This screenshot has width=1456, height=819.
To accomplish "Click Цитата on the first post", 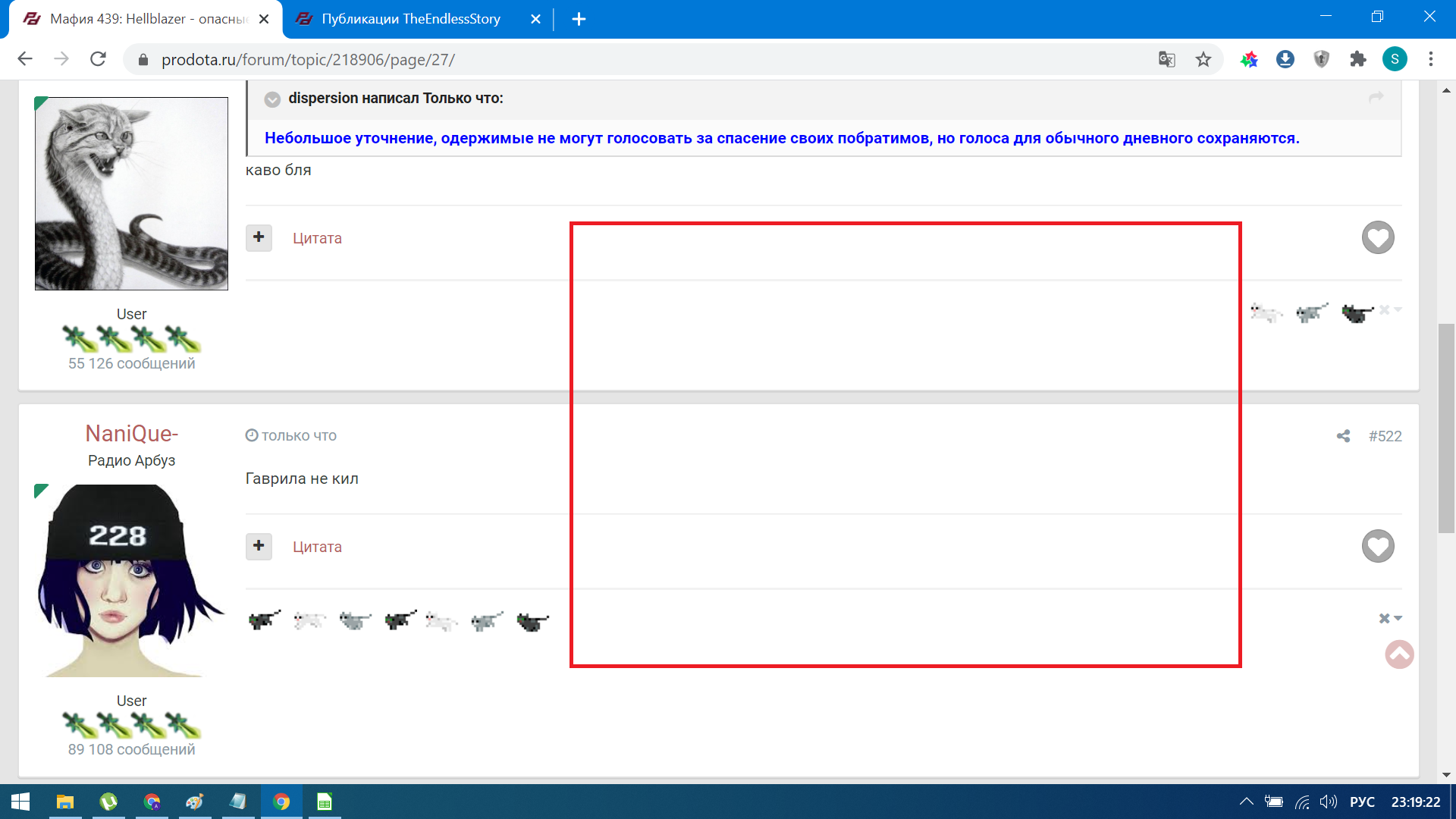I will tap(317, 238).
